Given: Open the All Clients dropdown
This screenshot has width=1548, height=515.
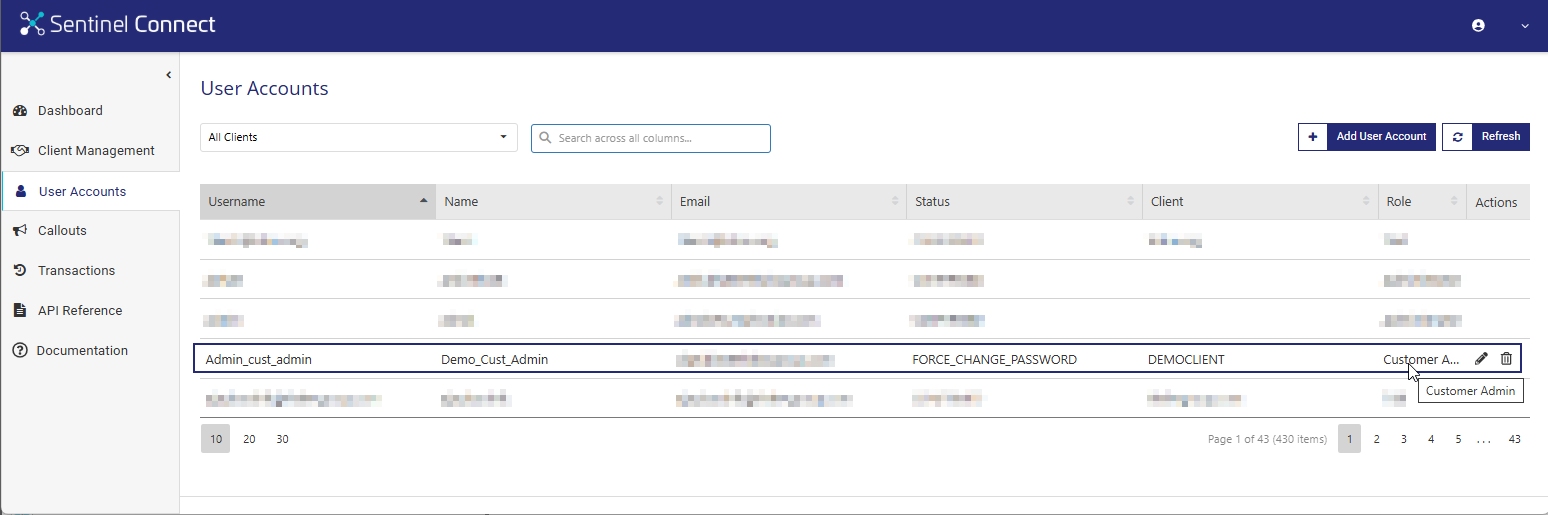Looking at the screenshot, I should point(358,138).
